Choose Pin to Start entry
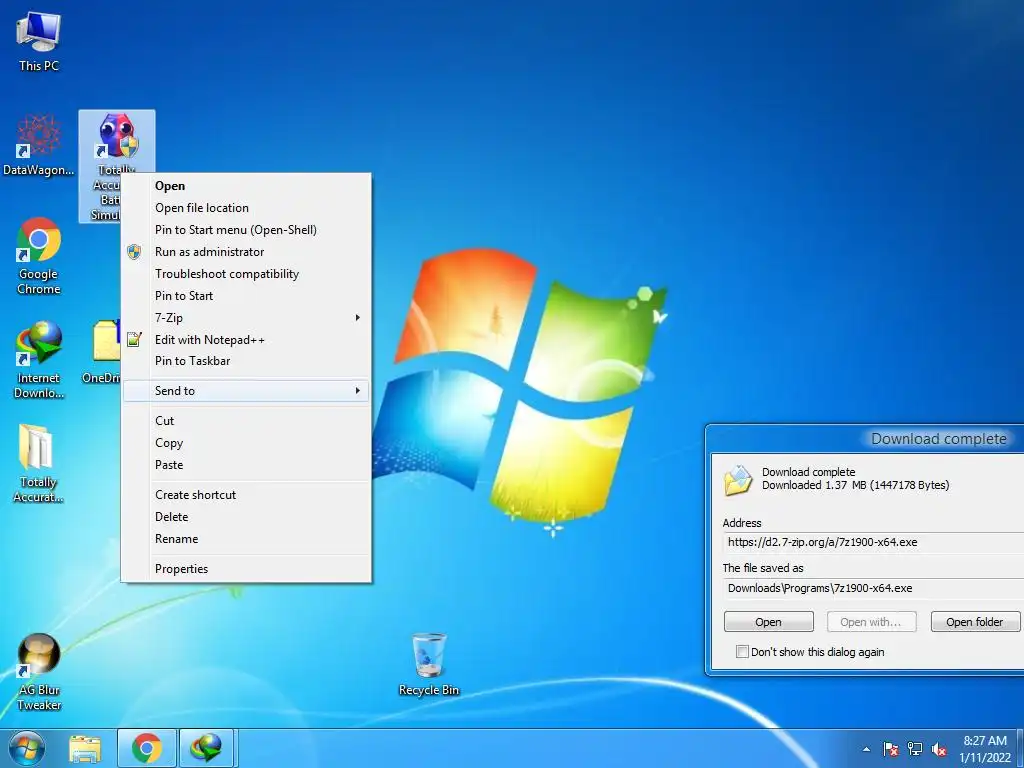This screenshot has height=768, width=1024. click(x=246, y=296)
